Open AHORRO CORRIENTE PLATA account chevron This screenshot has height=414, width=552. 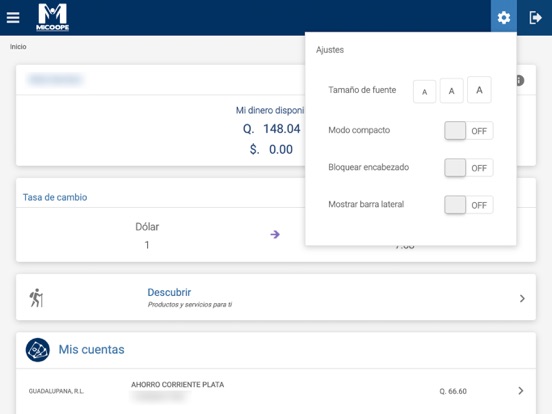(521, 391)
